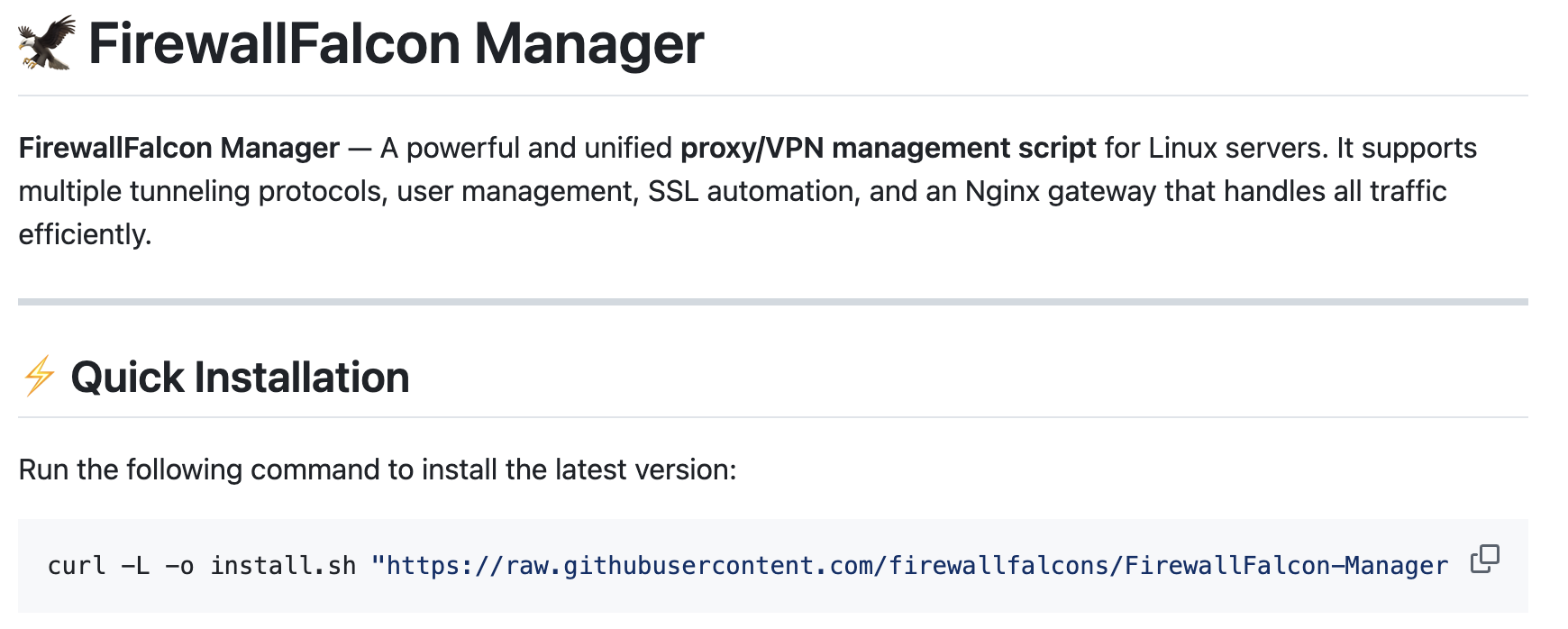Click the phrase multiple tunneling protocols
Screen dimensions: 1568x629
point(199,191)
